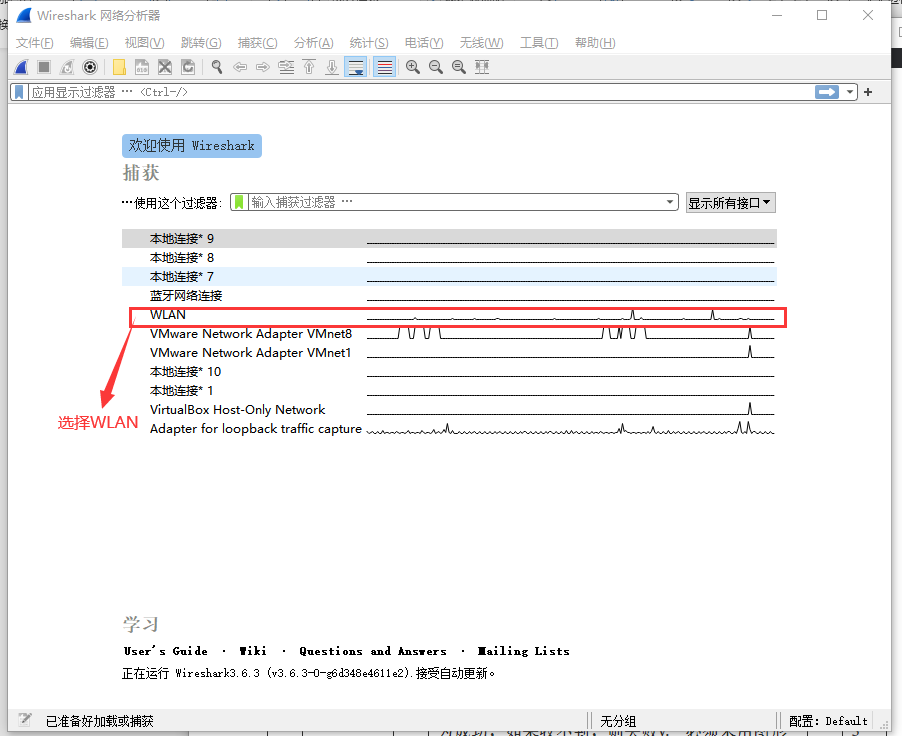The width and height of the screenshot is (902, 736).
Task: Select 蓝牙网络连接 interface
Action: pos(449,296)
